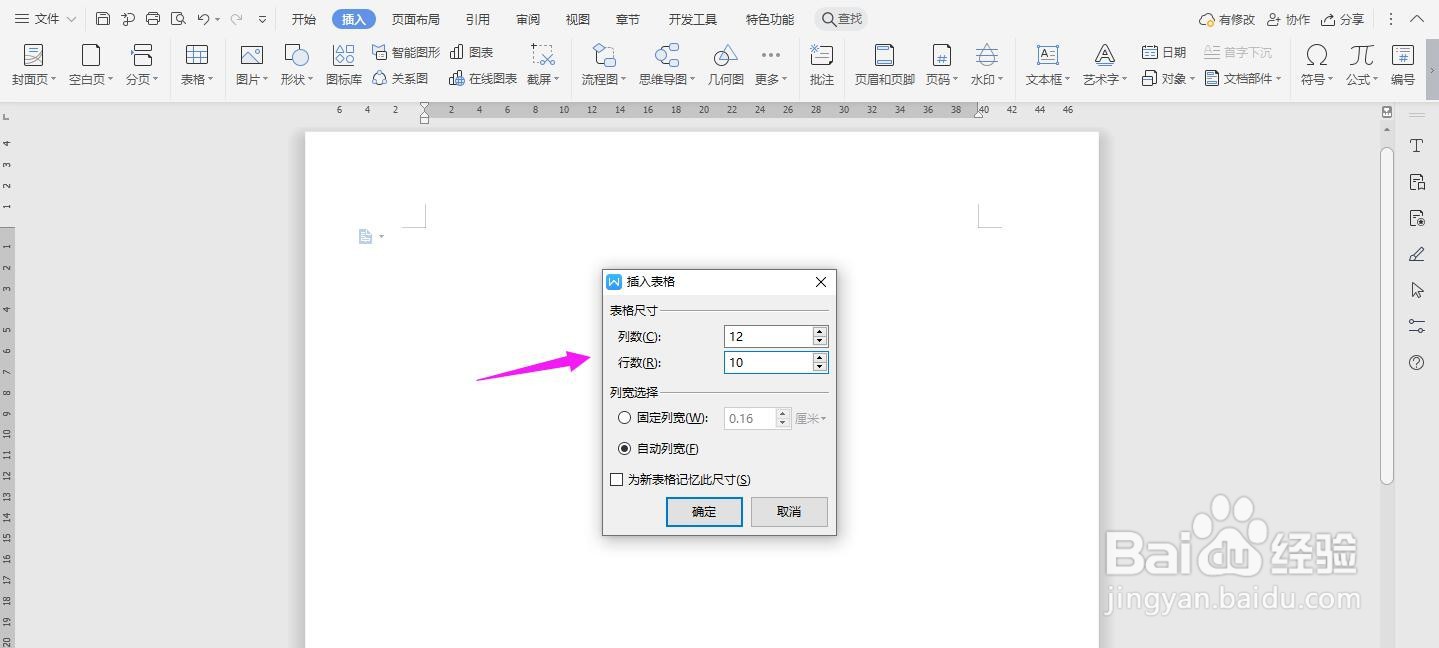The image size is (1439, 648).
Task: Switch to the 审阅 tab
Action: point(528,19)
